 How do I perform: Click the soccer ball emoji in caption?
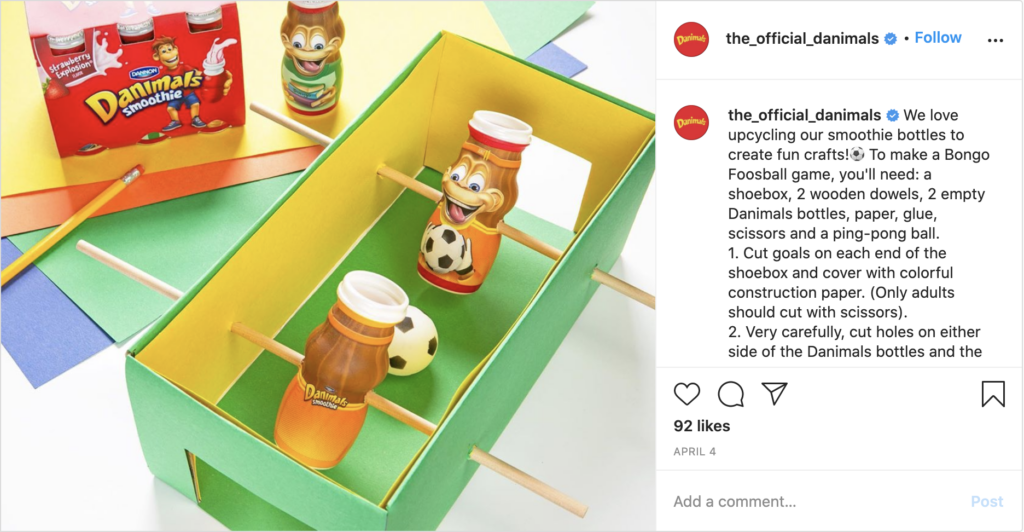click(857, 155)
